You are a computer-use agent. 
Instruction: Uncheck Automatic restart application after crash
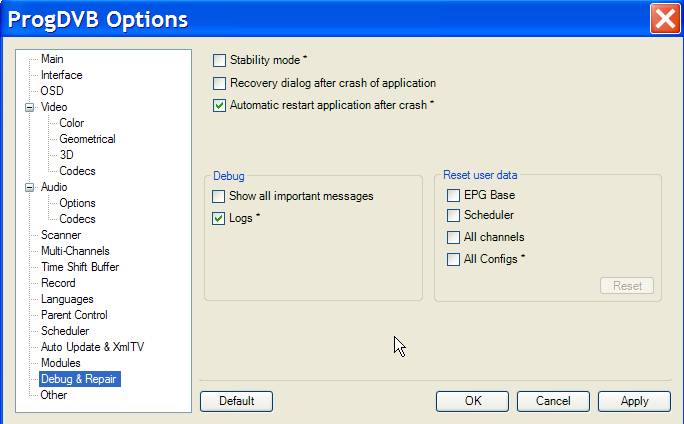click(x=219, y=106)
